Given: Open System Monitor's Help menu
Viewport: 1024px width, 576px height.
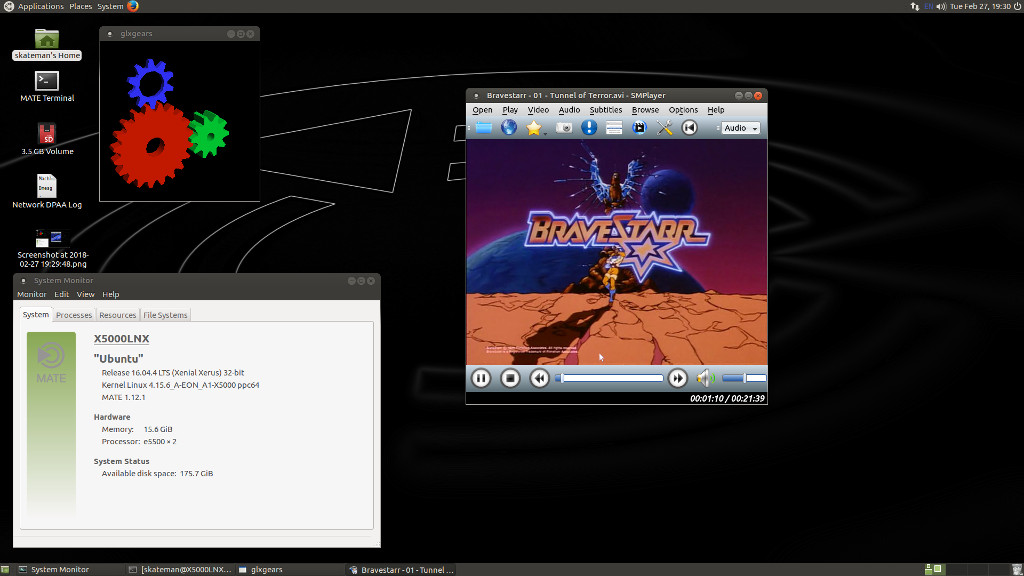Looking at the screenshot, I should [110, 295].
